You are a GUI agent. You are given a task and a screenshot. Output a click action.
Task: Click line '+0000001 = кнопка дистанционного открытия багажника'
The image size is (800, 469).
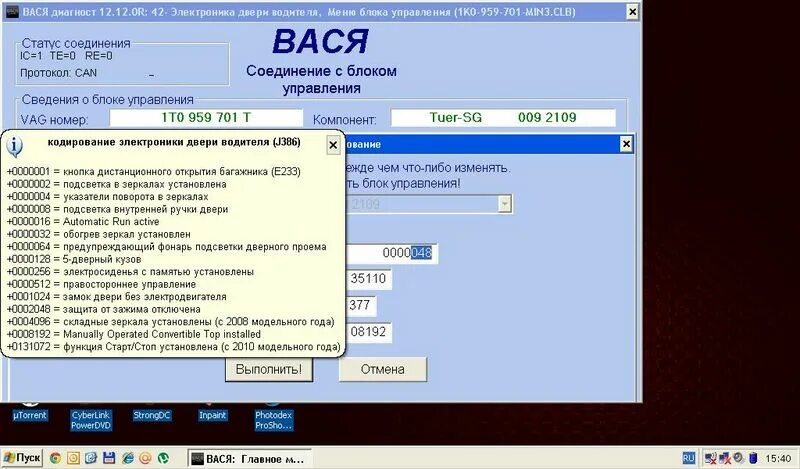154,171
